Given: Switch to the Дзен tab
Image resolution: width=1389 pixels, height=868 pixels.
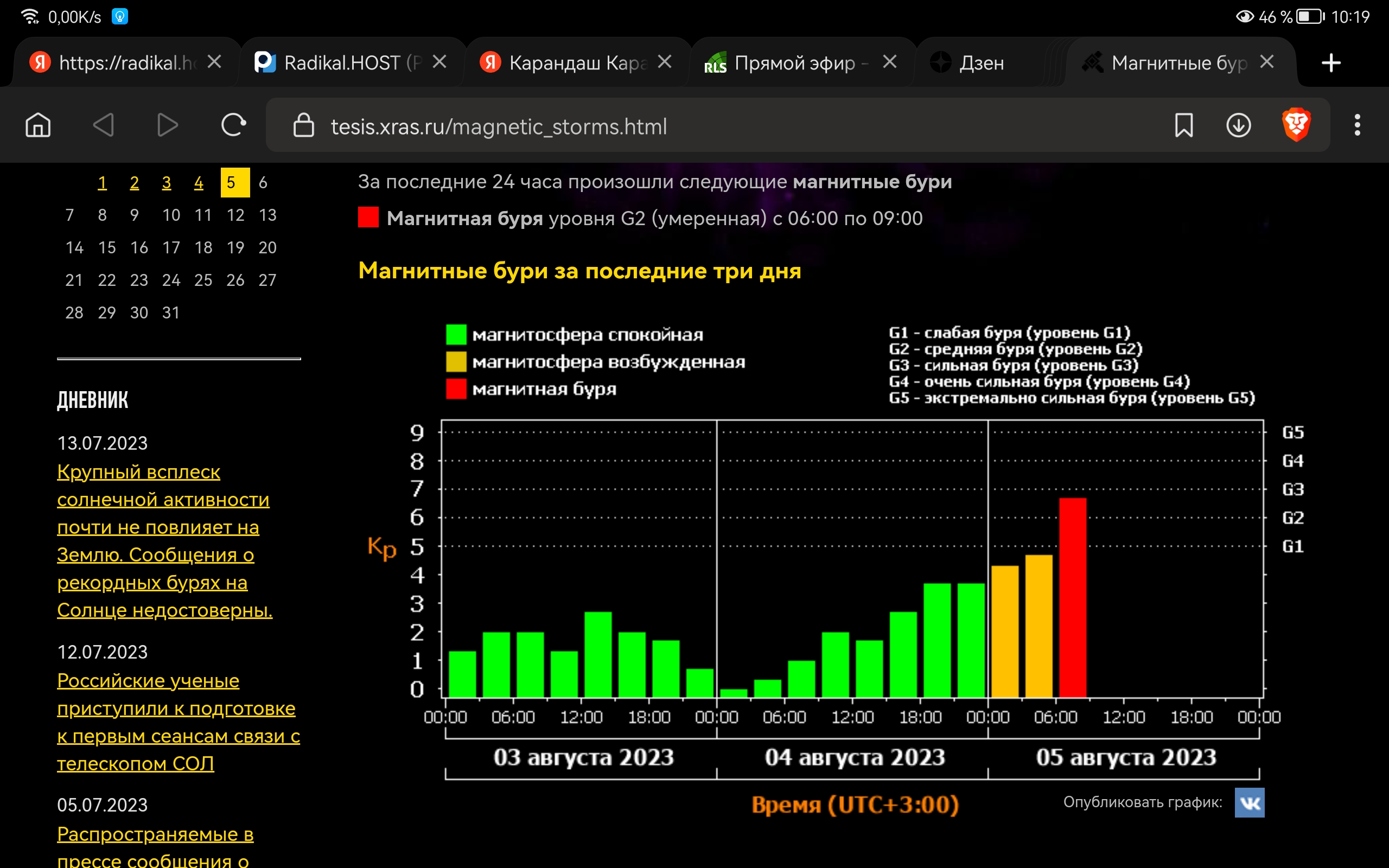Looking at the screenshot, I should 982,62.
